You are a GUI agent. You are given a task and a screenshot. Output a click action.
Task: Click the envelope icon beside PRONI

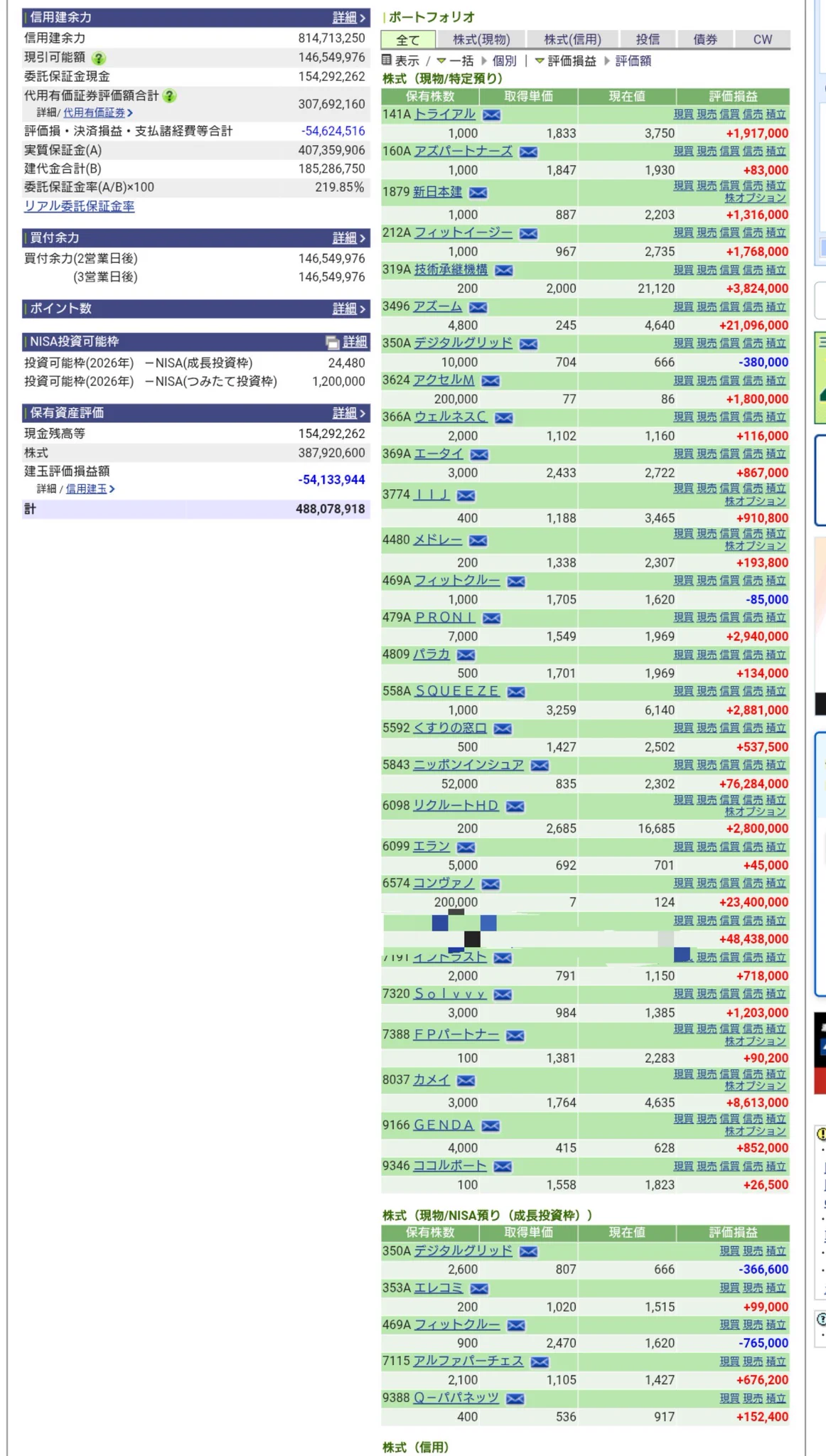tap(491, 619)
